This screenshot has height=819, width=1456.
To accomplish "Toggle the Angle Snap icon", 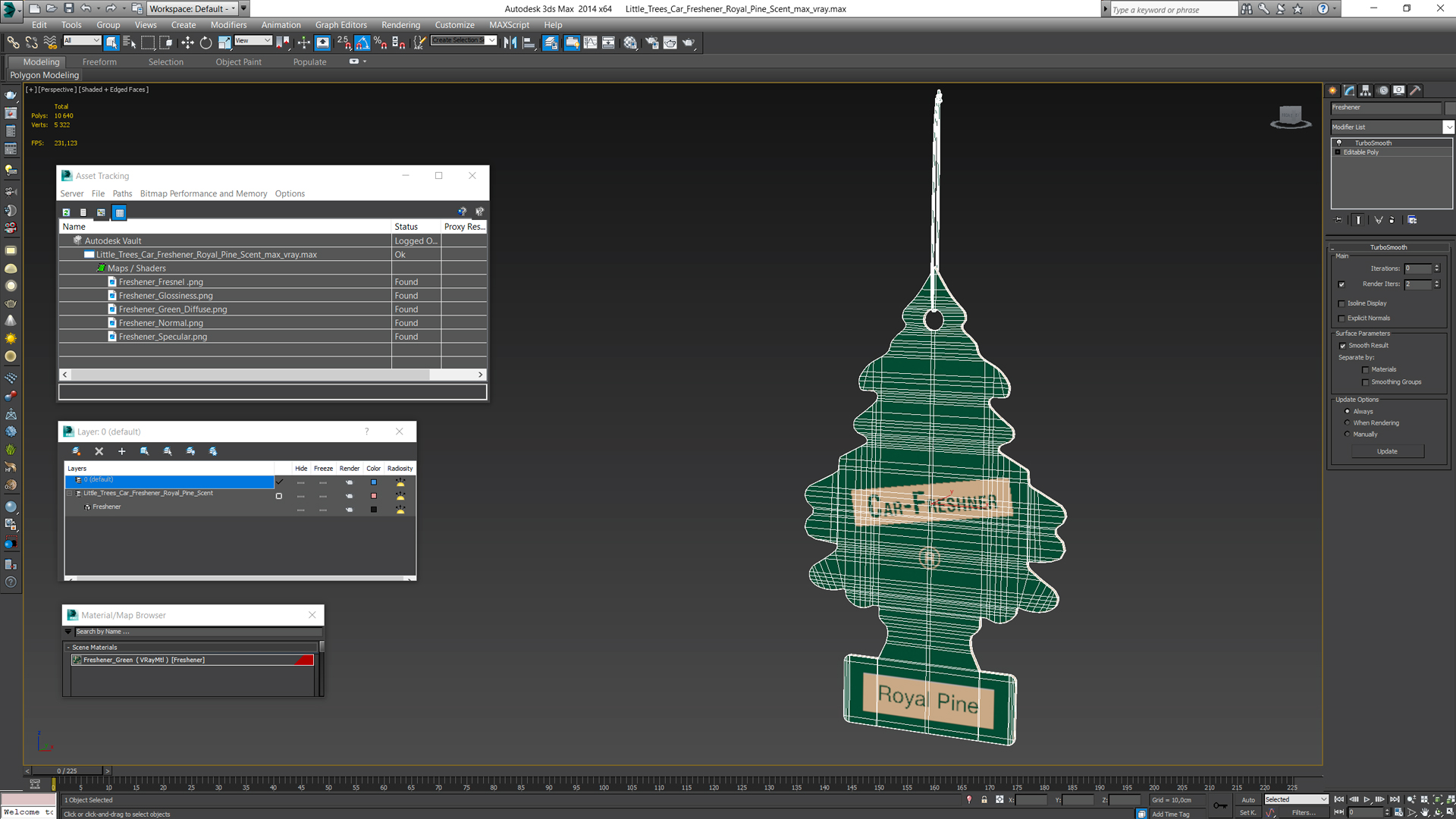I will (x=362, y=42).
